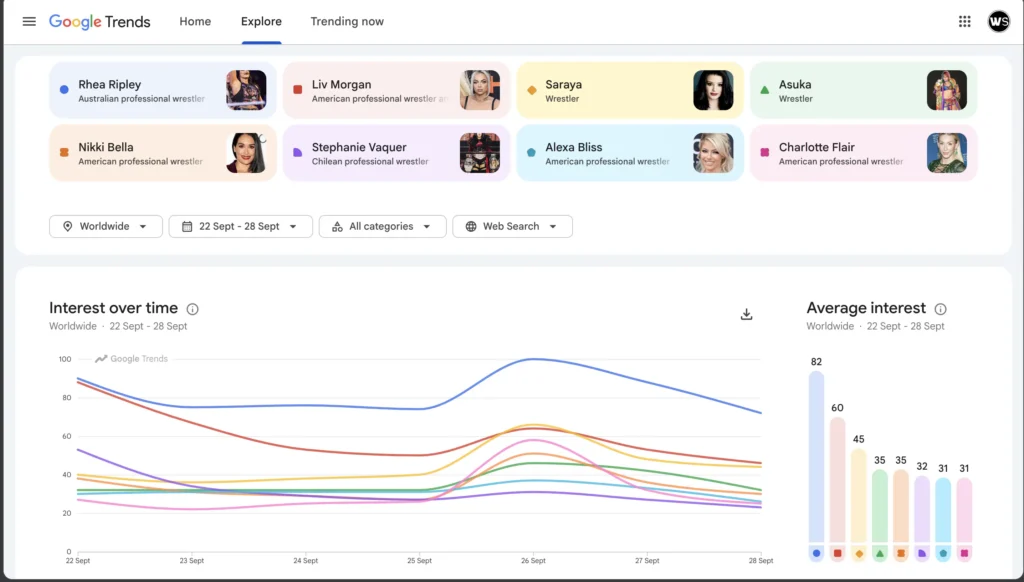Click the 28 Sept label on the chart axis

[x=761, y=561]
